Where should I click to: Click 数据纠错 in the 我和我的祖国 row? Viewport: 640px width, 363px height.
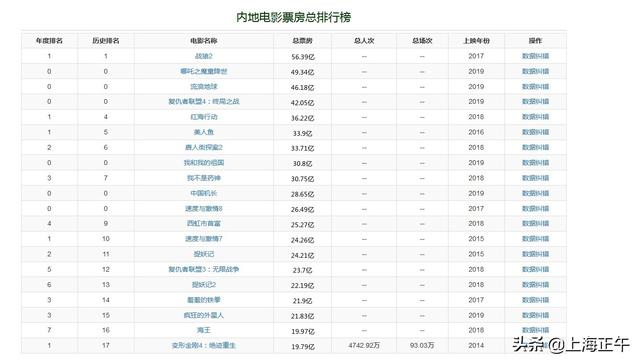535,163
